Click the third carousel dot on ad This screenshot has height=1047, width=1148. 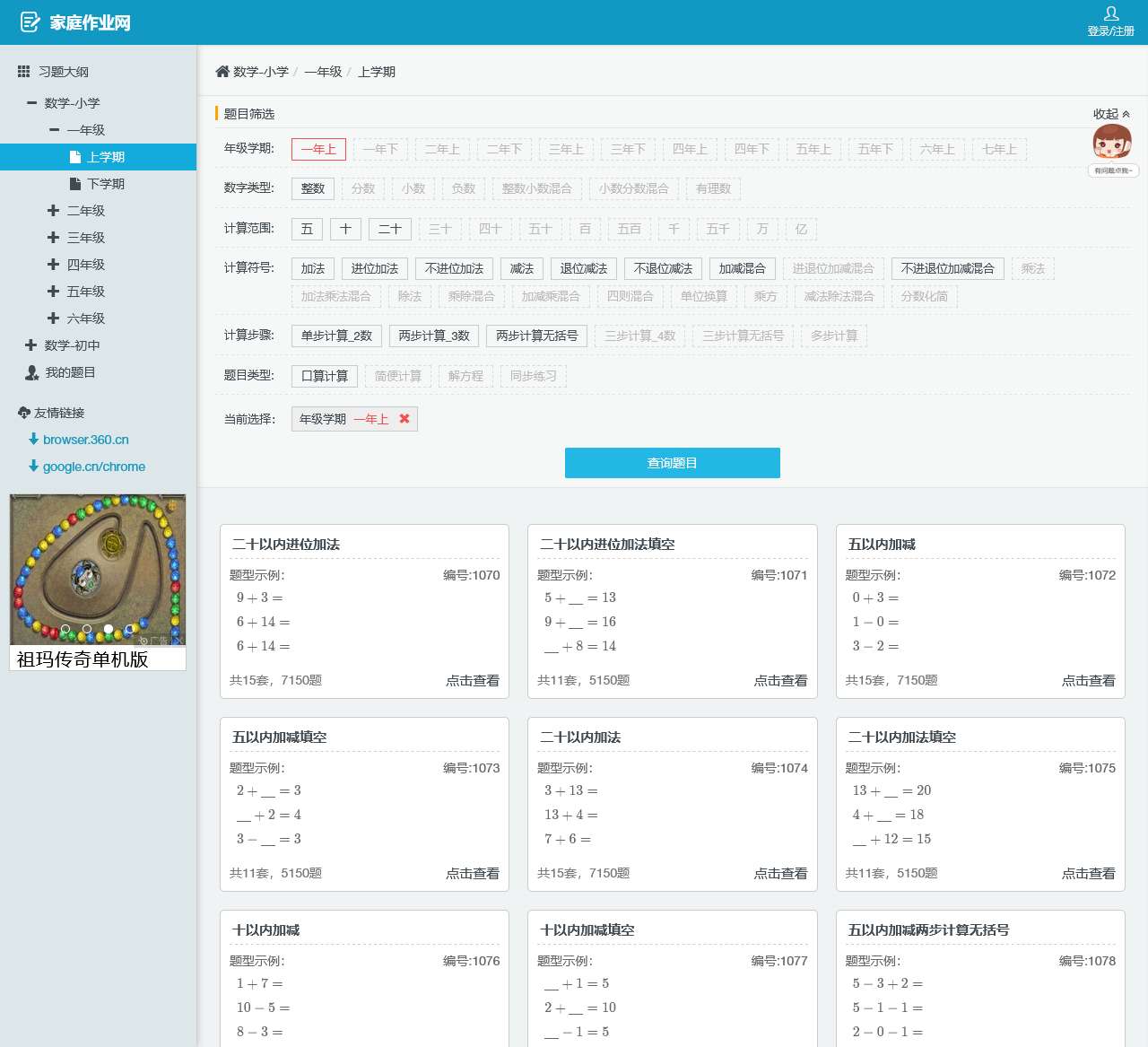(x=109, y=629)
